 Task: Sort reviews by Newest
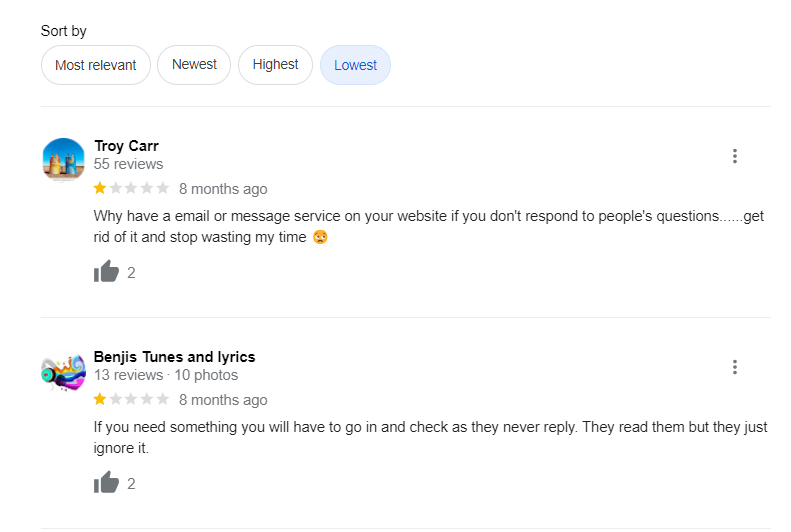click(194, 65)
